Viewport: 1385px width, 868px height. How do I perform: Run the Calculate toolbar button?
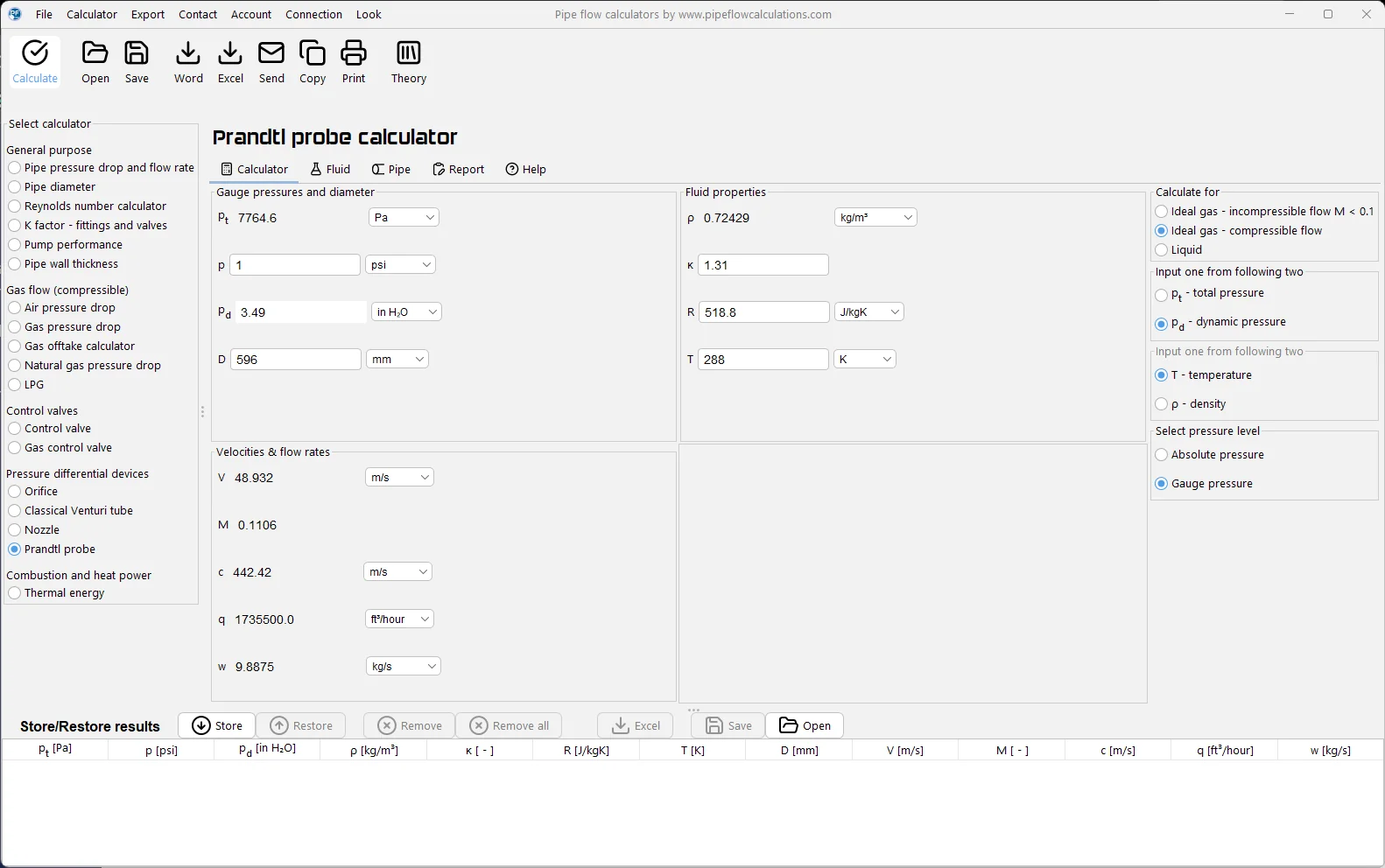35,62
